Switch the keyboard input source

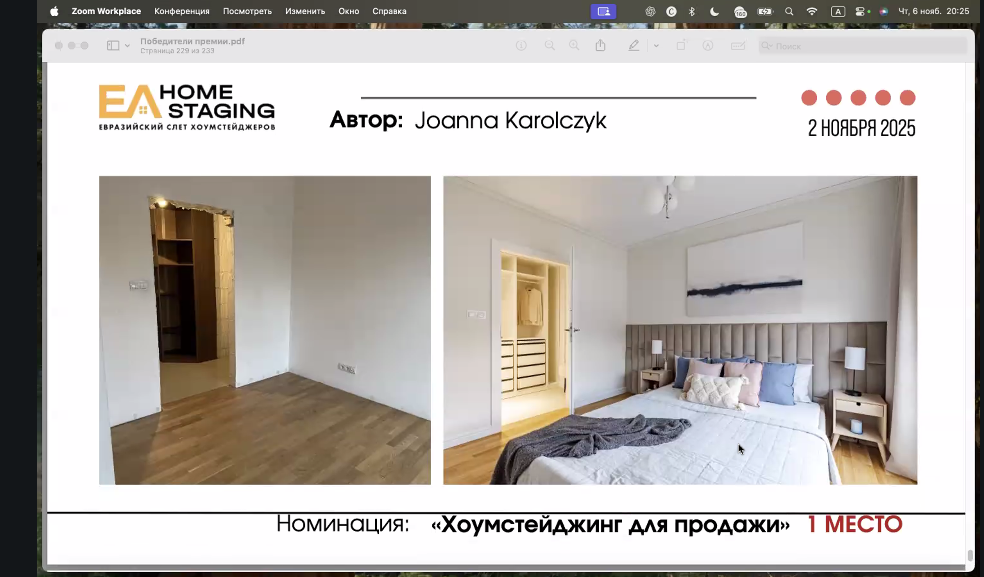coord(838,11)
